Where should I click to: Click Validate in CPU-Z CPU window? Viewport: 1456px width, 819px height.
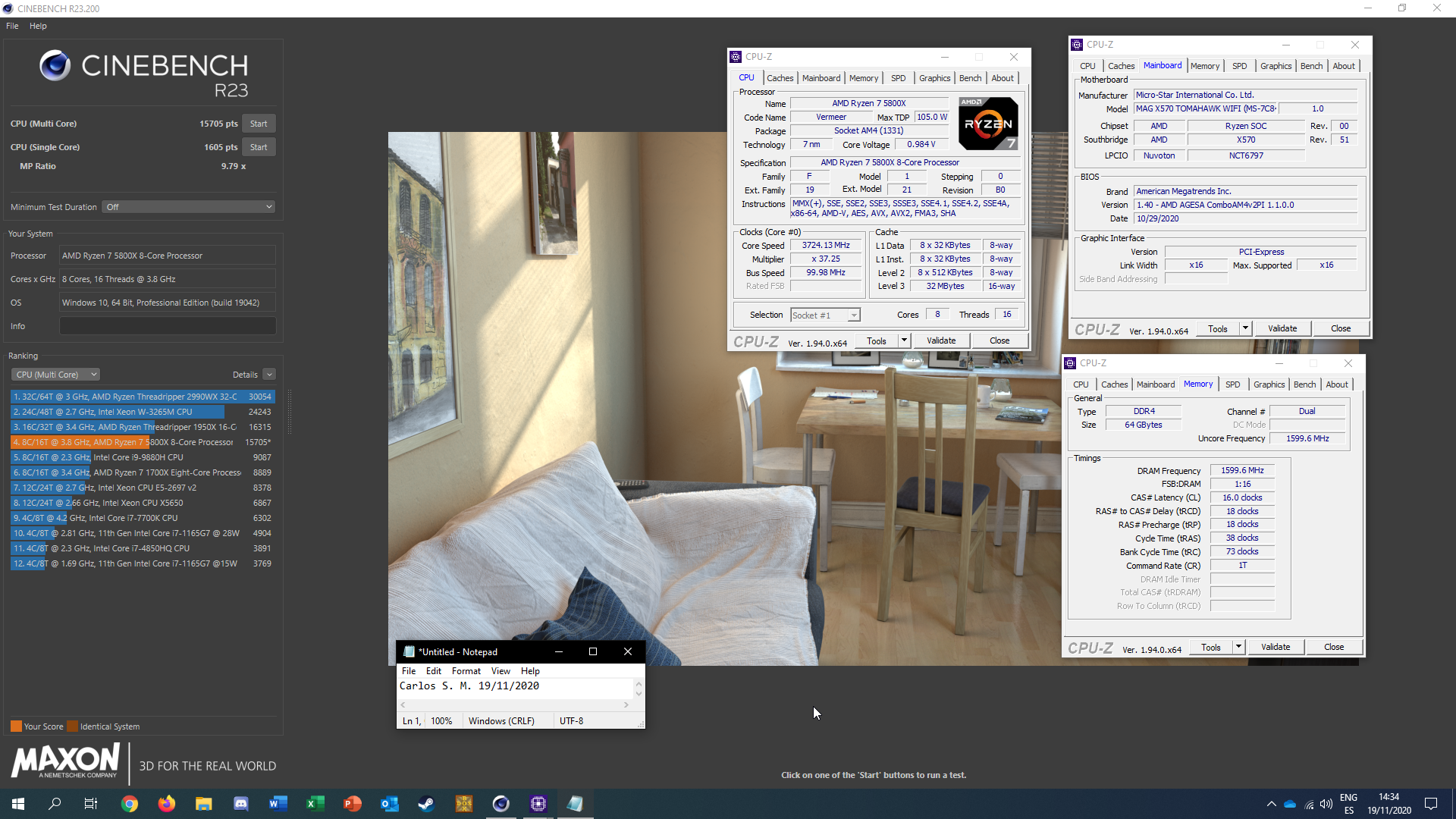pyautogui.click(x=941, y=341)
